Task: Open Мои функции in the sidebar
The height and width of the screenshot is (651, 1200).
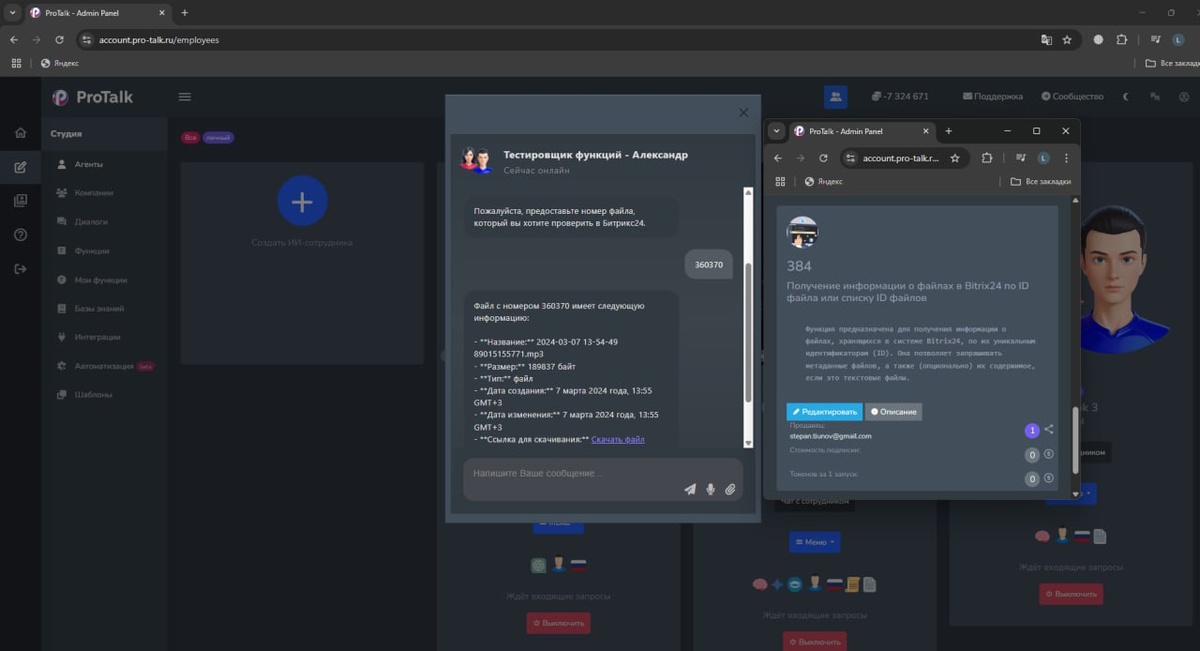Action: pos(101,280)
